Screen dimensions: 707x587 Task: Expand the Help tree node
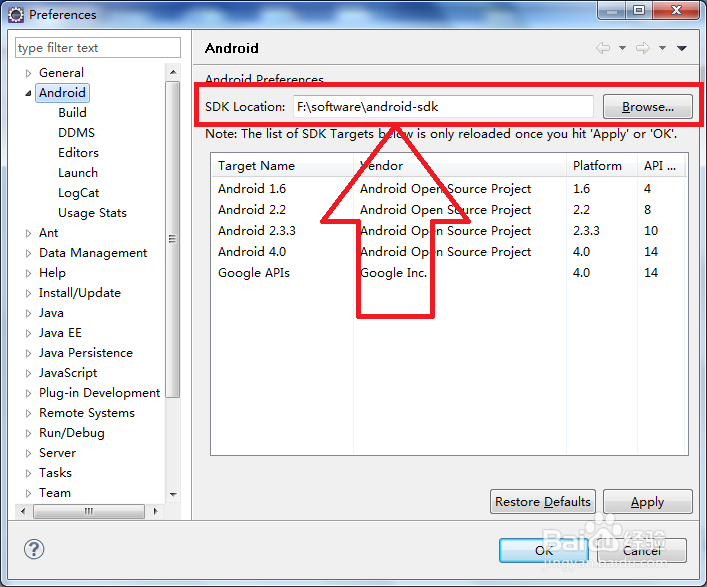[x=28, y=273]
